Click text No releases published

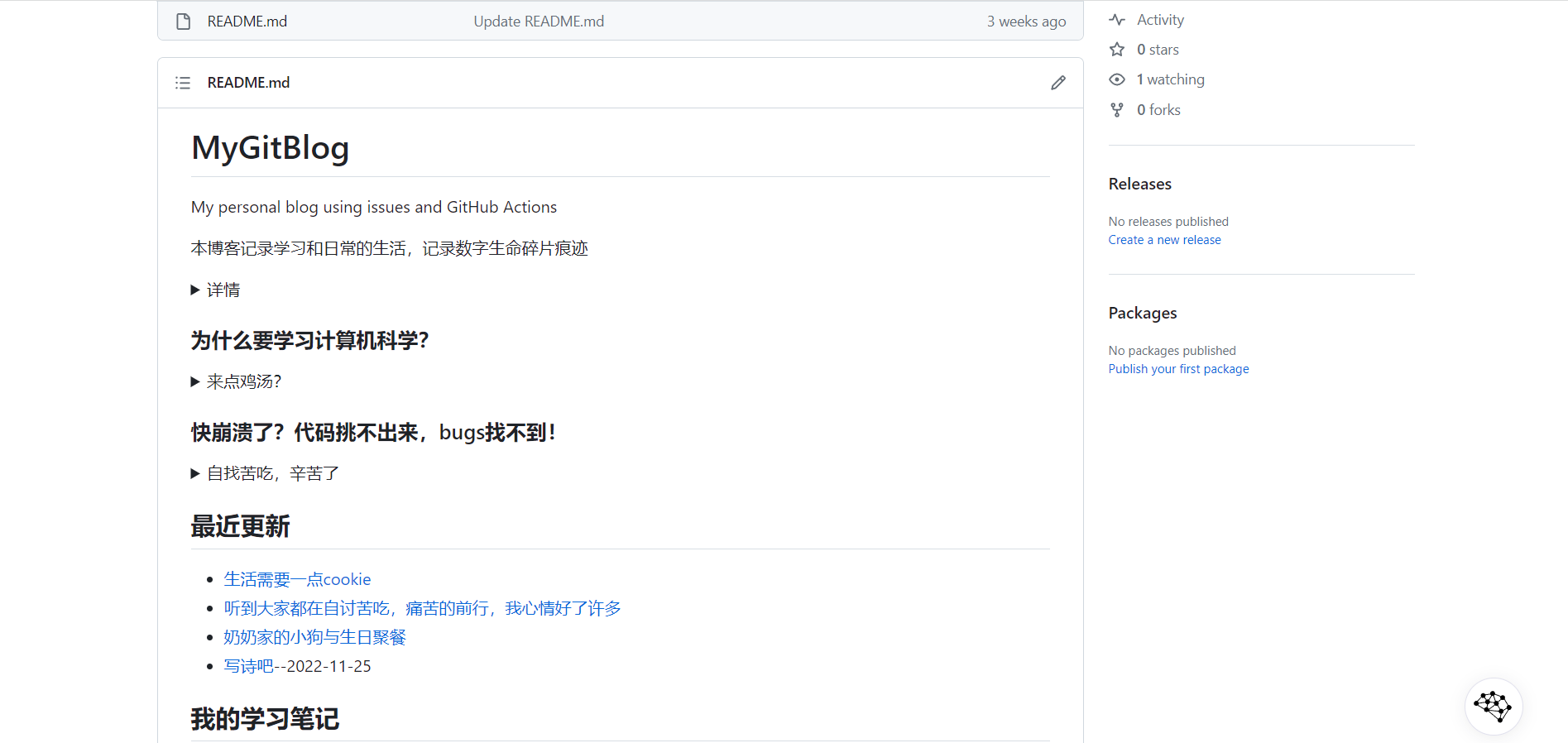tap(1168, 222)
